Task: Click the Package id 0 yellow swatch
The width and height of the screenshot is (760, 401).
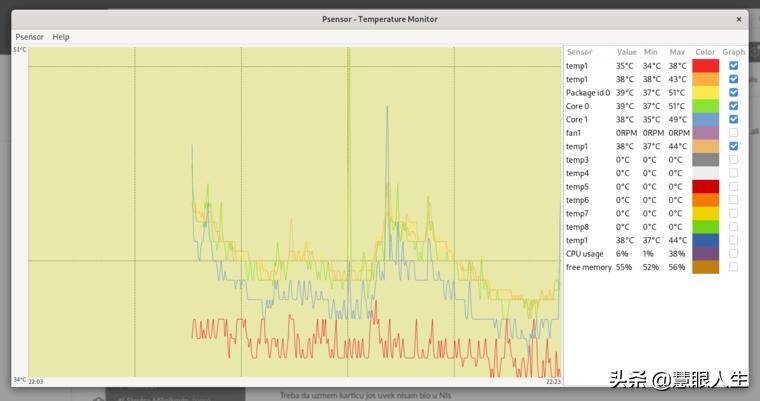Action: point(705,93)
